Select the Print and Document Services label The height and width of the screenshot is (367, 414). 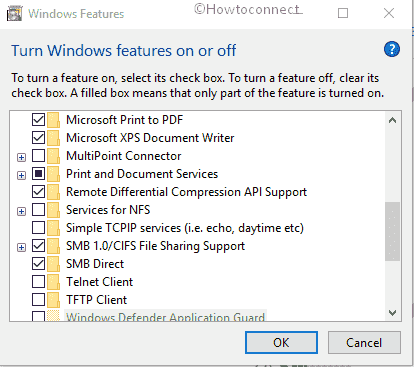[142, 174]
